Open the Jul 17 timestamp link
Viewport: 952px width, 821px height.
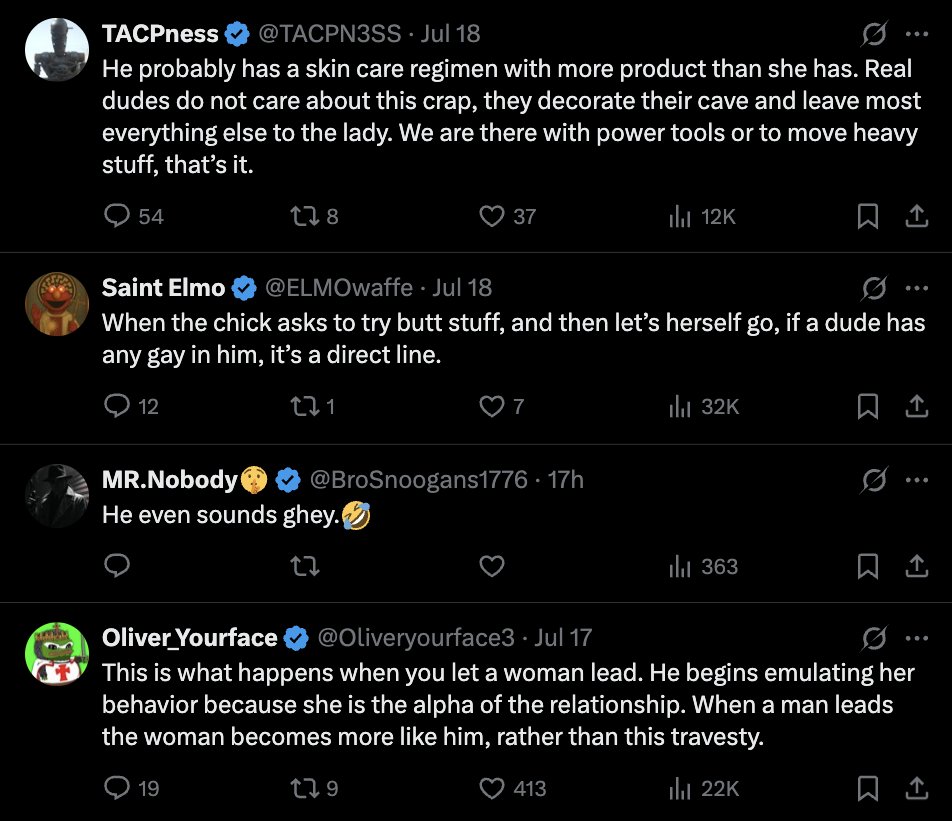[x=564, y=638]
